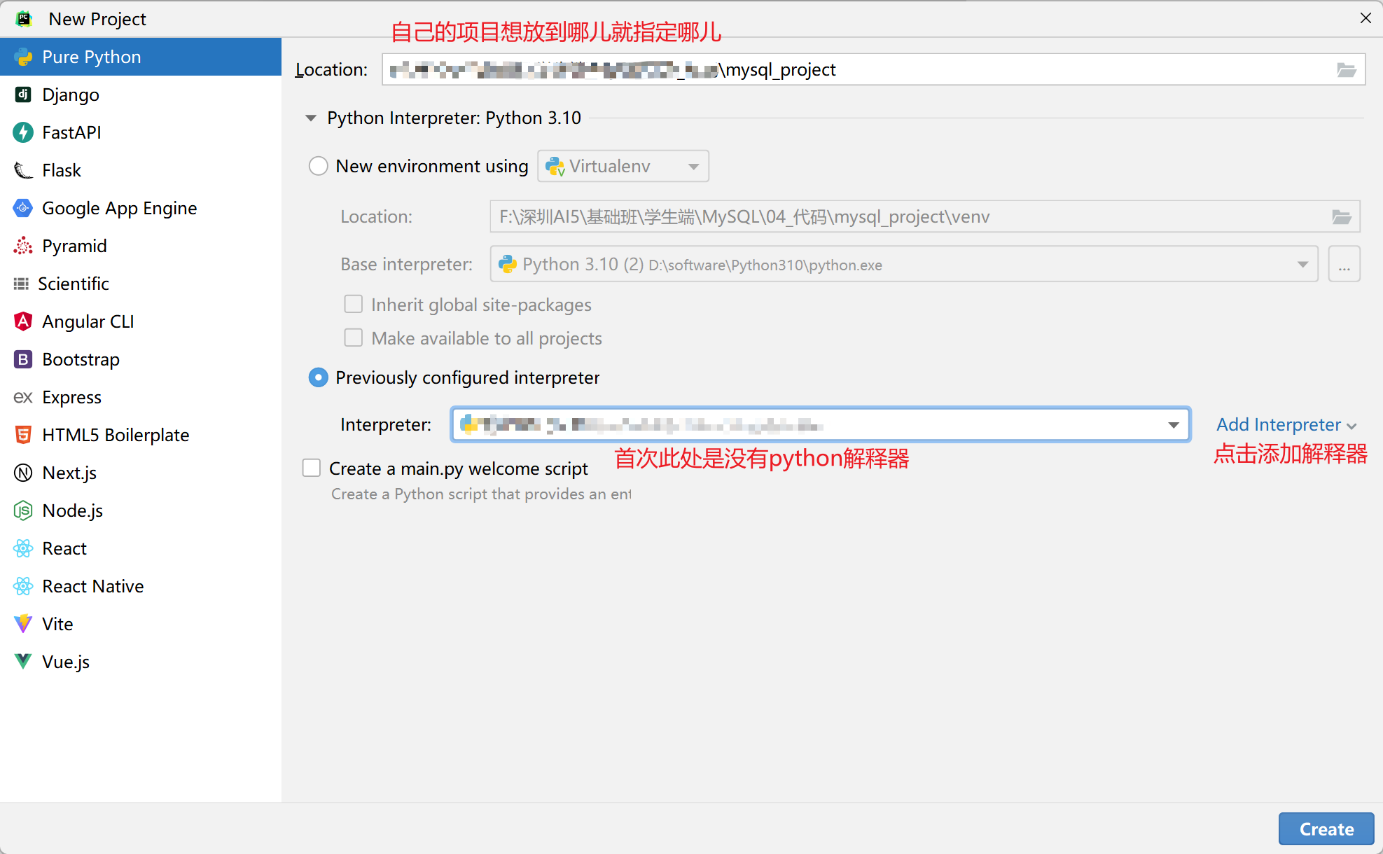Select Pure Python project type
Image resolution: width=1383 pixels, height=854 pixels.
point(140,57)
